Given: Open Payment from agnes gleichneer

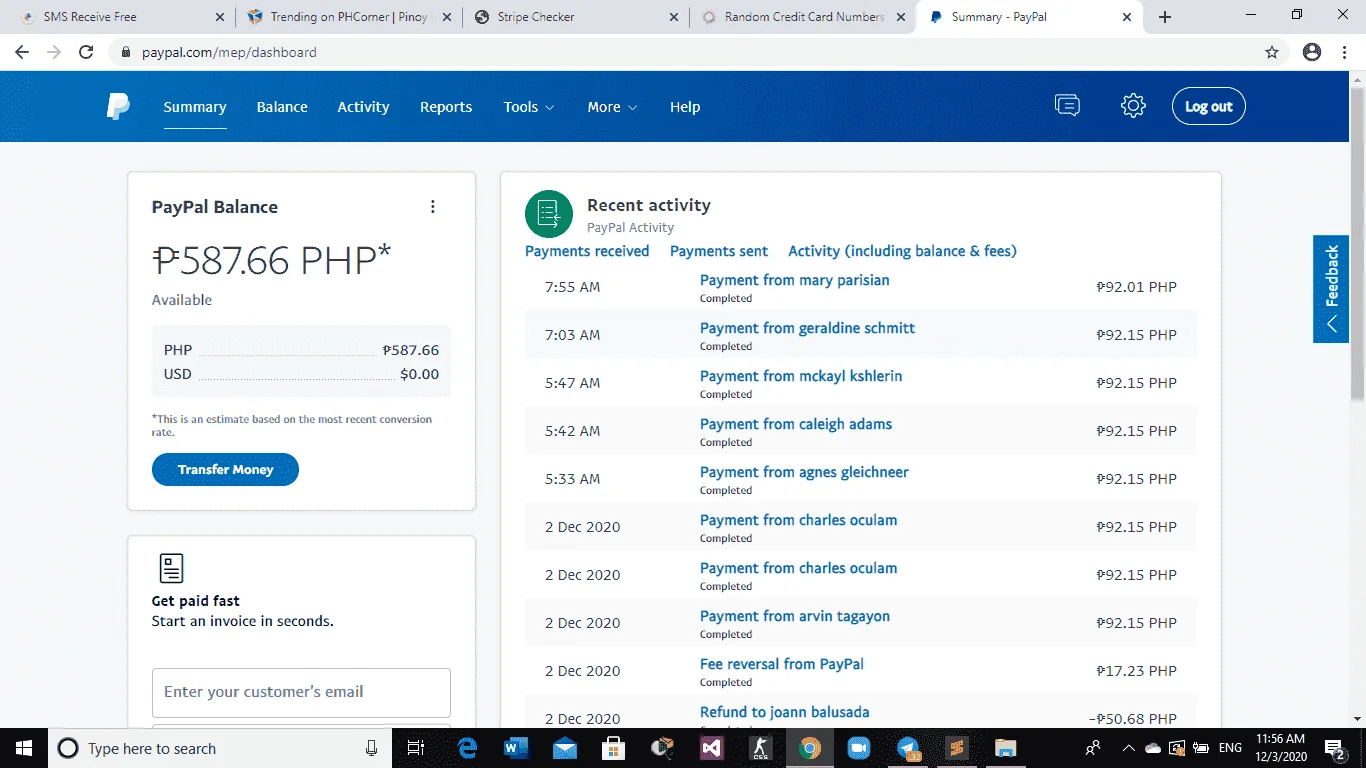Looking at the screenshot, I should tap(804, 472).
